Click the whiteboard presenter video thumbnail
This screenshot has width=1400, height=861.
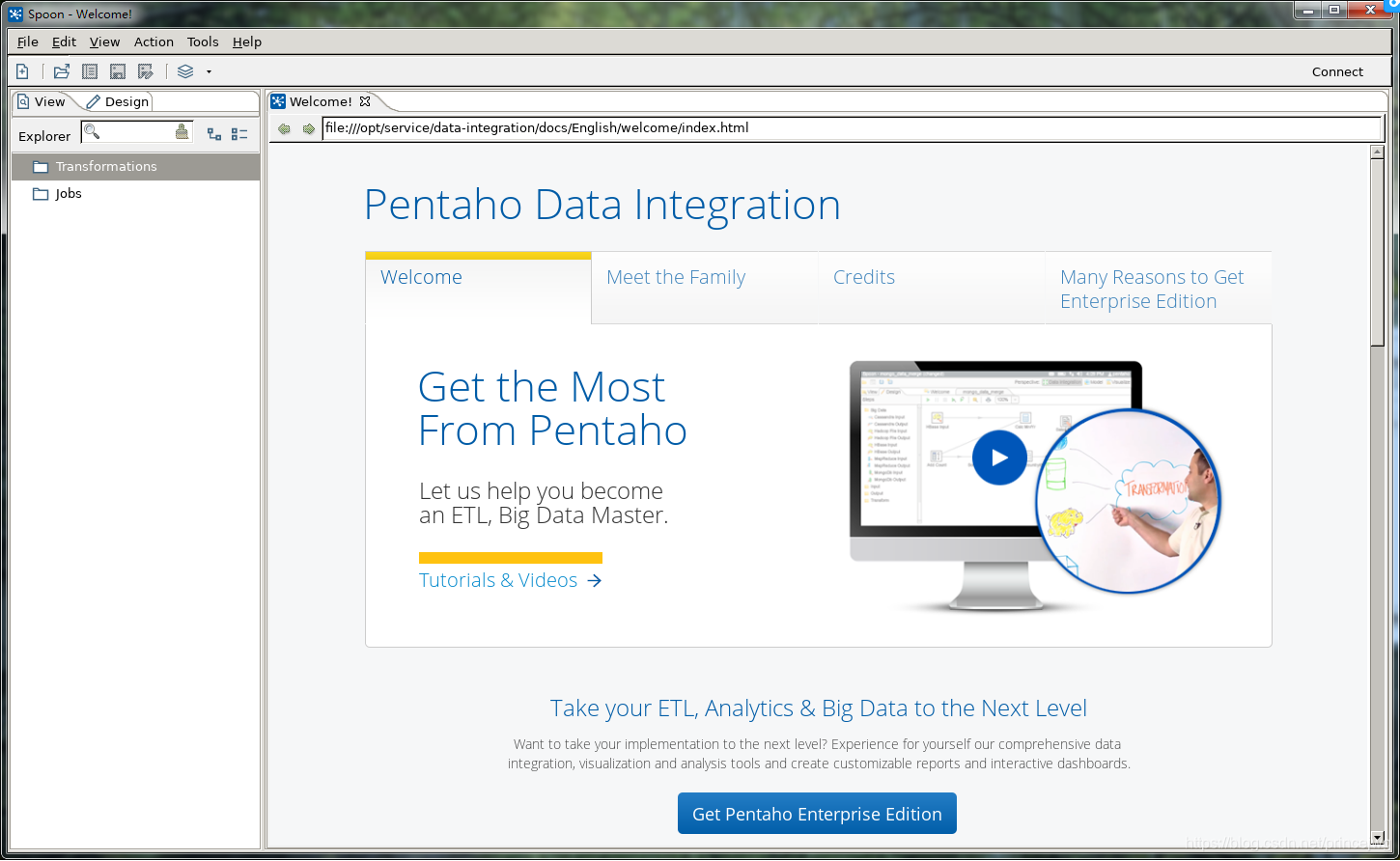1129,500
